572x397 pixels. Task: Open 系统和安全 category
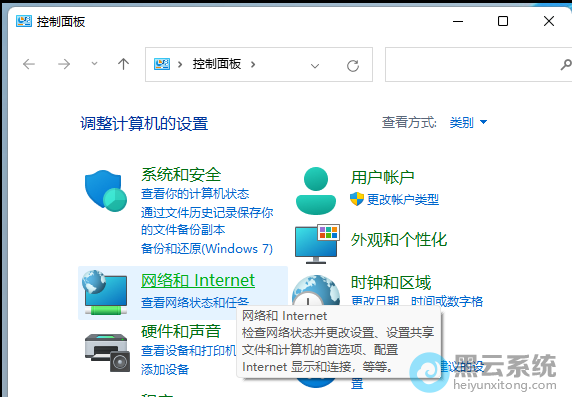pyautogui.click(x=181, y=174)
